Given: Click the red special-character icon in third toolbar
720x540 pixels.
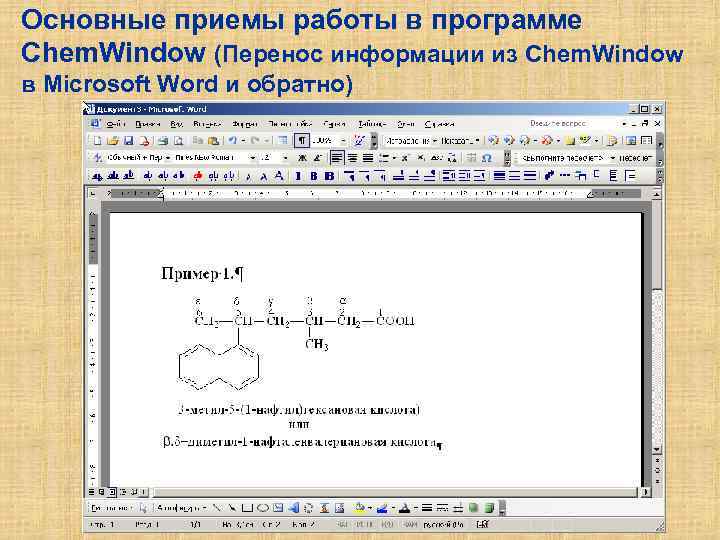Looking at the screenshot, I should pyautogui.click(x=198, y=175).
